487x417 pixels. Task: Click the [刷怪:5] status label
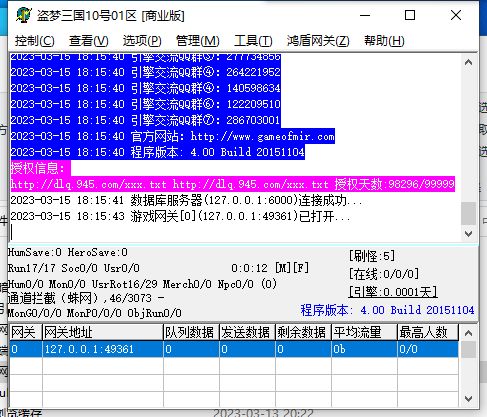372,256
